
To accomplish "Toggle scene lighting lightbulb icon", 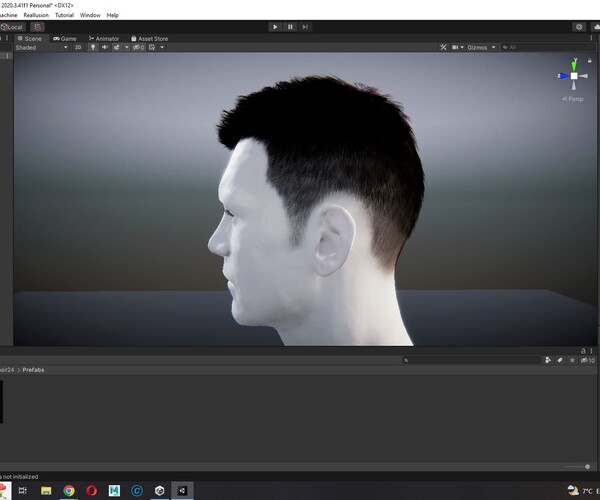I will pyautogui.click(x=93, y=47).
